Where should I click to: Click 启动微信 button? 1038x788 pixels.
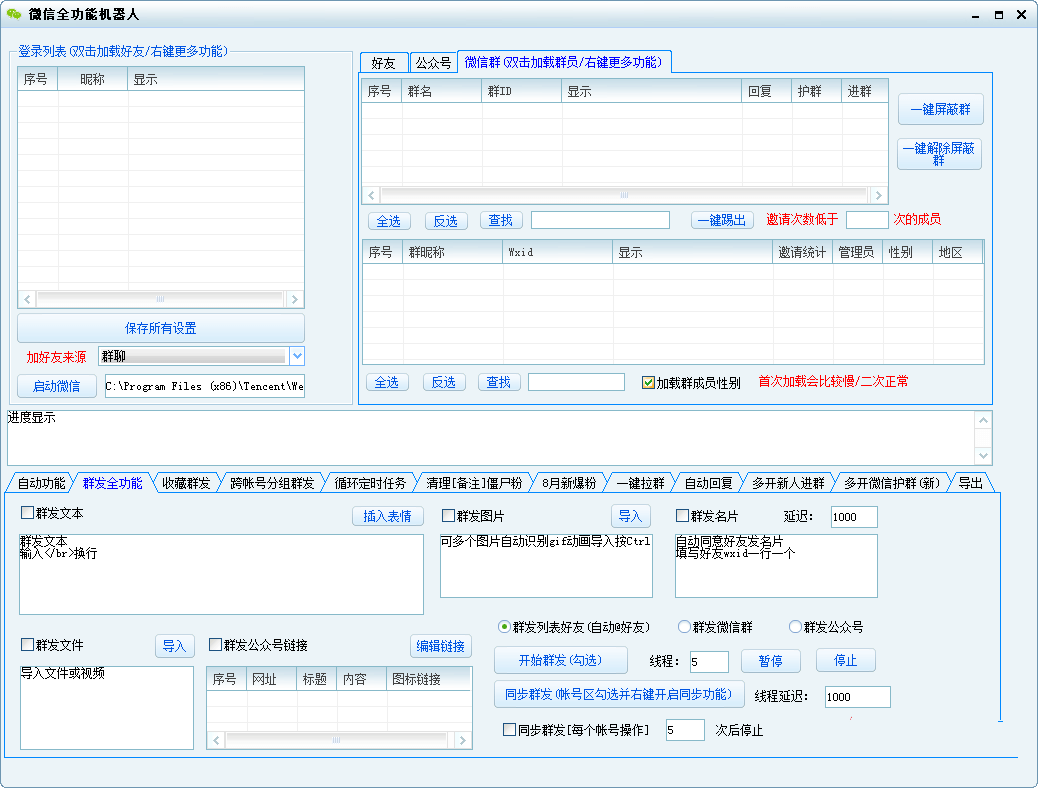[57, 386]
